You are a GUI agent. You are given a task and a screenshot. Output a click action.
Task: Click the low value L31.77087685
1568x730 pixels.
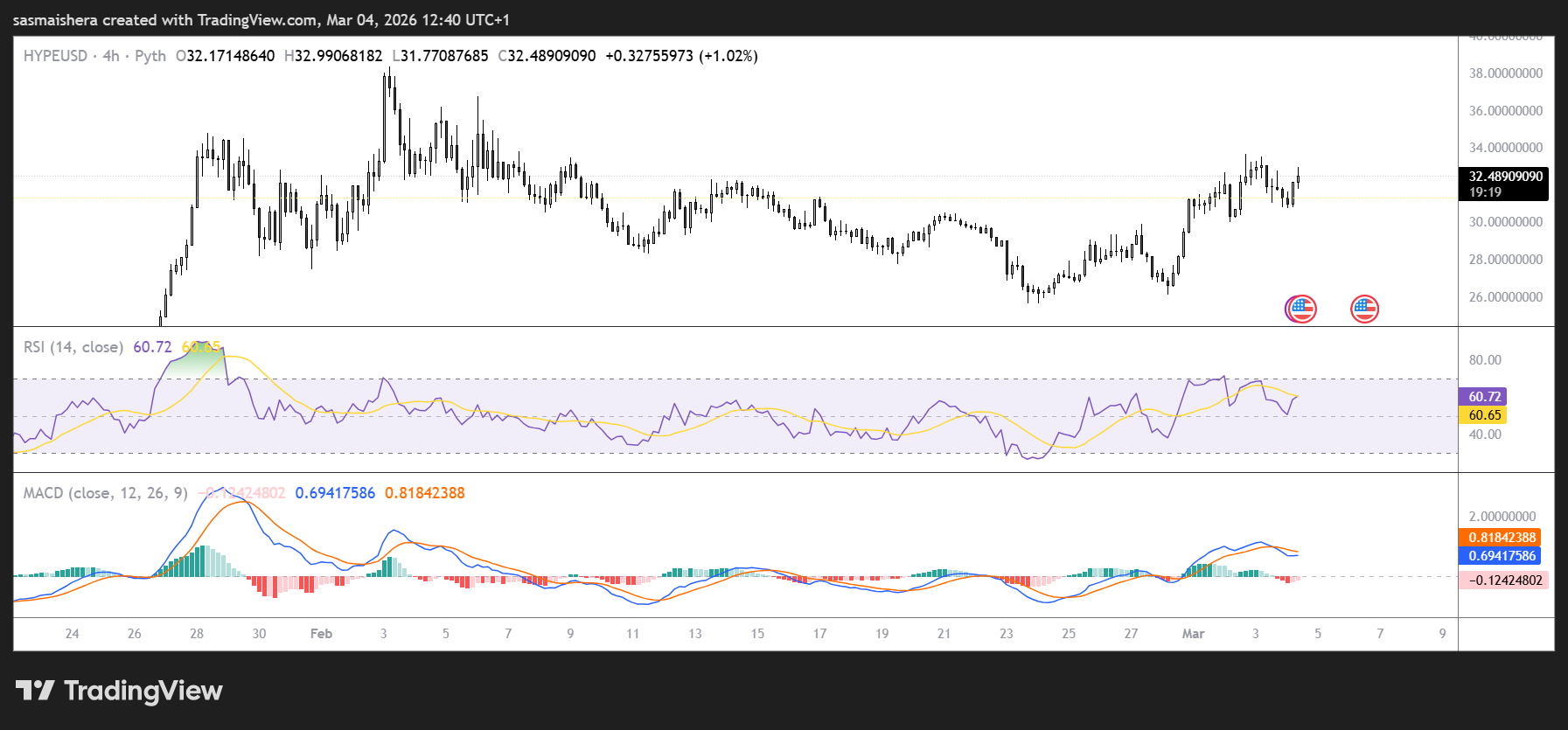click(x=440, y=56)
